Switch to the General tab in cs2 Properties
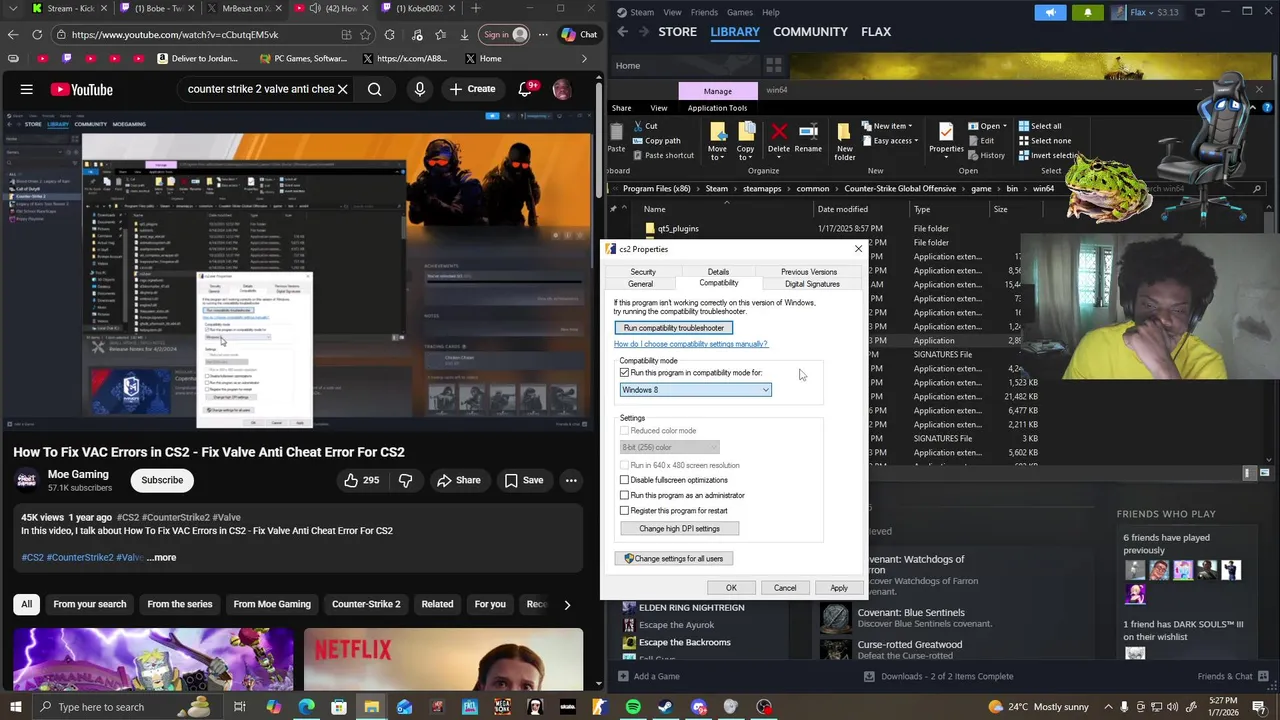 (x=640, y=284)
